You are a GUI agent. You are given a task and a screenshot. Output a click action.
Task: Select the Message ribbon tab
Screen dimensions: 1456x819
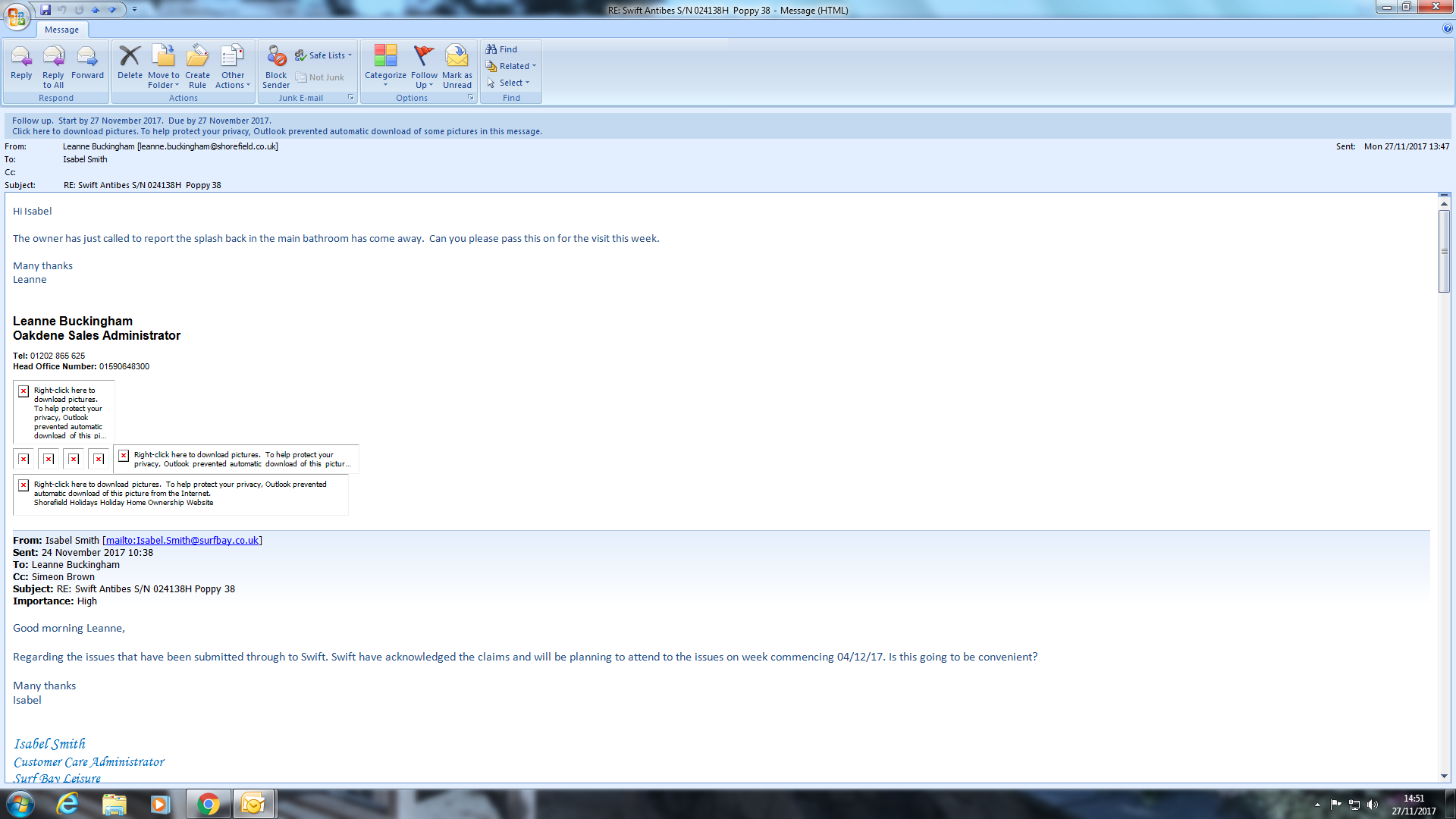[x=61, y=30]
